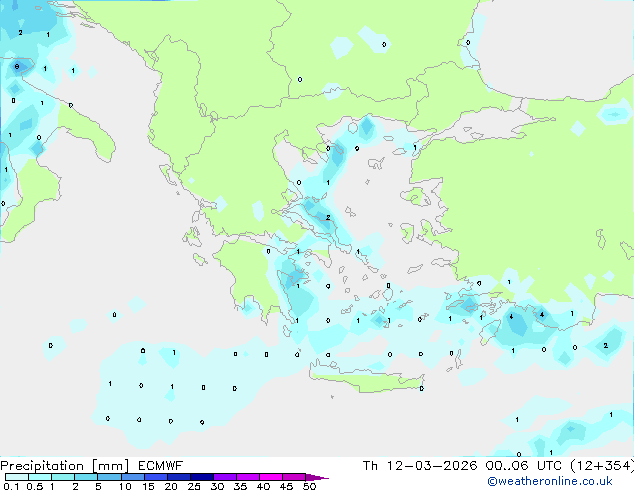Click the '50' legend scale value
The width and height of the screenshot is (634, 490).
(x=309, y=486)
